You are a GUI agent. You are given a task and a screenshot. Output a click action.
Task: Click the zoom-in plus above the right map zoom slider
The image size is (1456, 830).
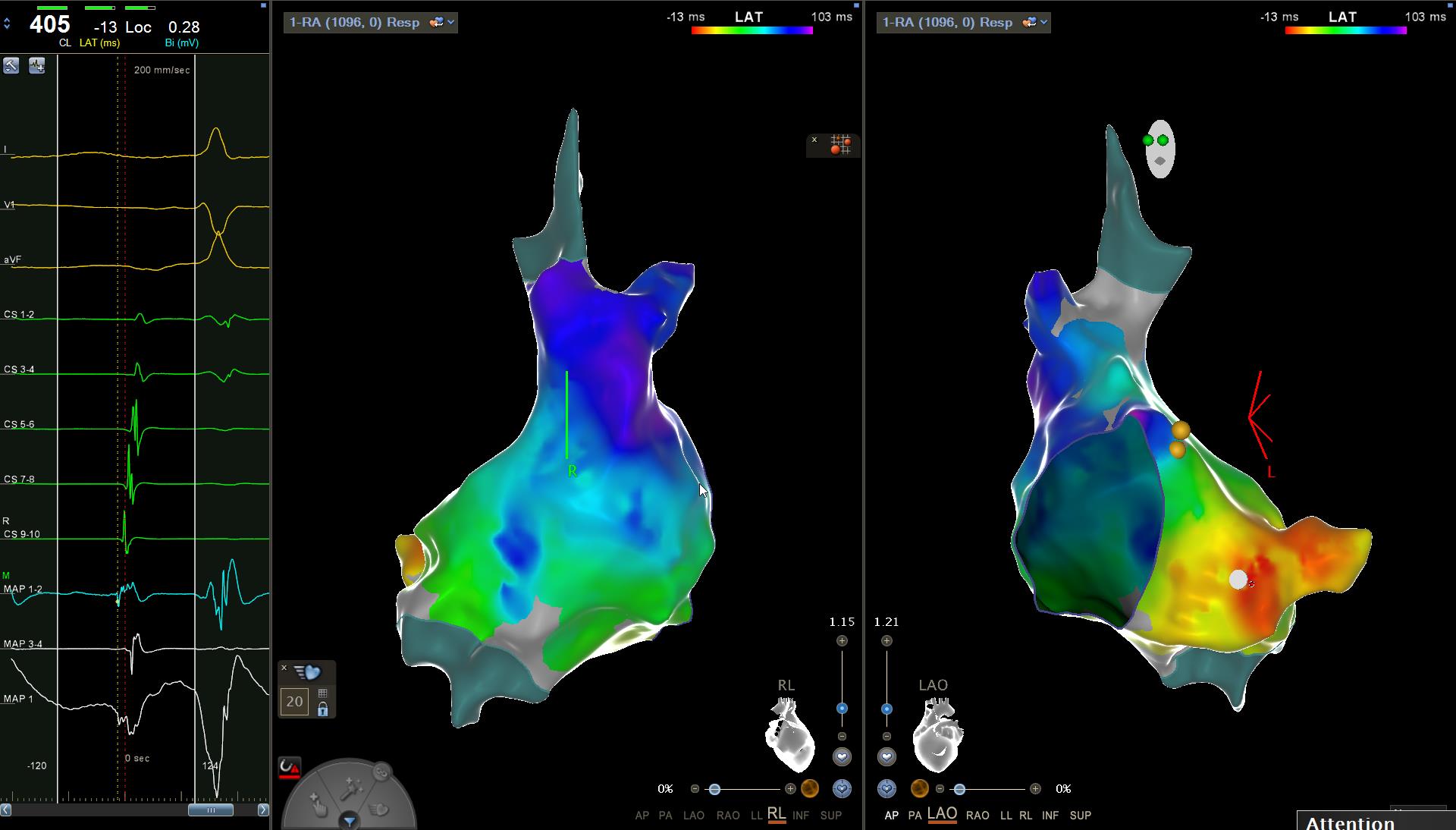coord(886,641)
